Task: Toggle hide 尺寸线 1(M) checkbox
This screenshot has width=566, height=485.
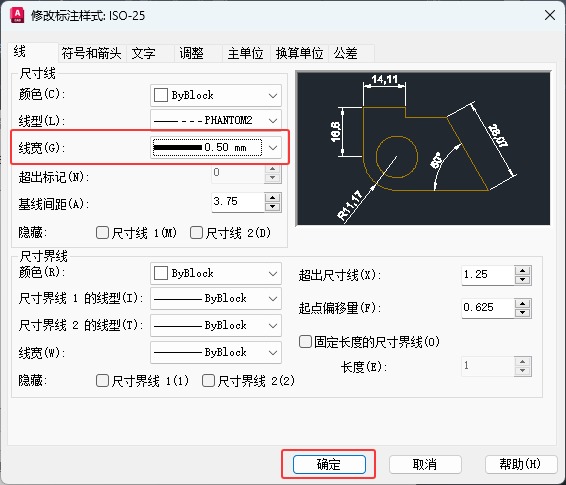Action: (x=103, y=233)
